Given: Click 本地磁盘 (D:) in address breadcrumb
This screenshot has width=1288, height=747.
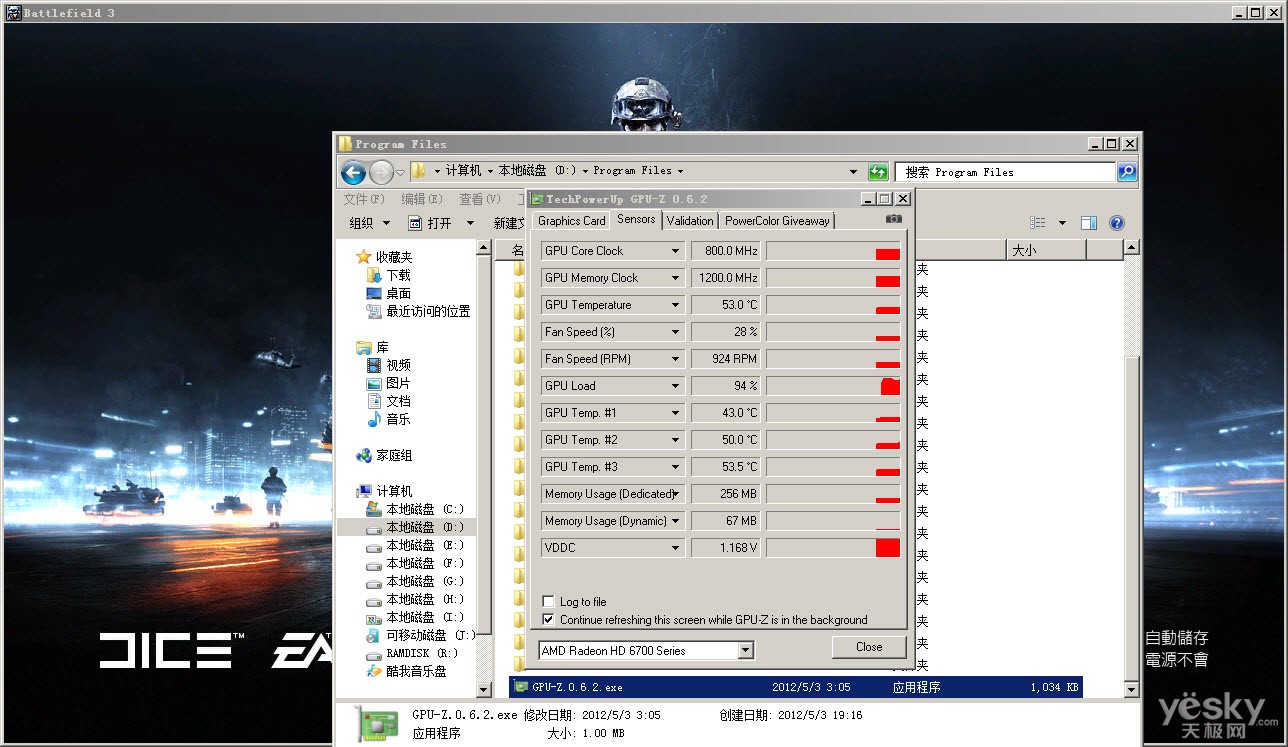Looking at the screenshot, I should coord(537,171).
